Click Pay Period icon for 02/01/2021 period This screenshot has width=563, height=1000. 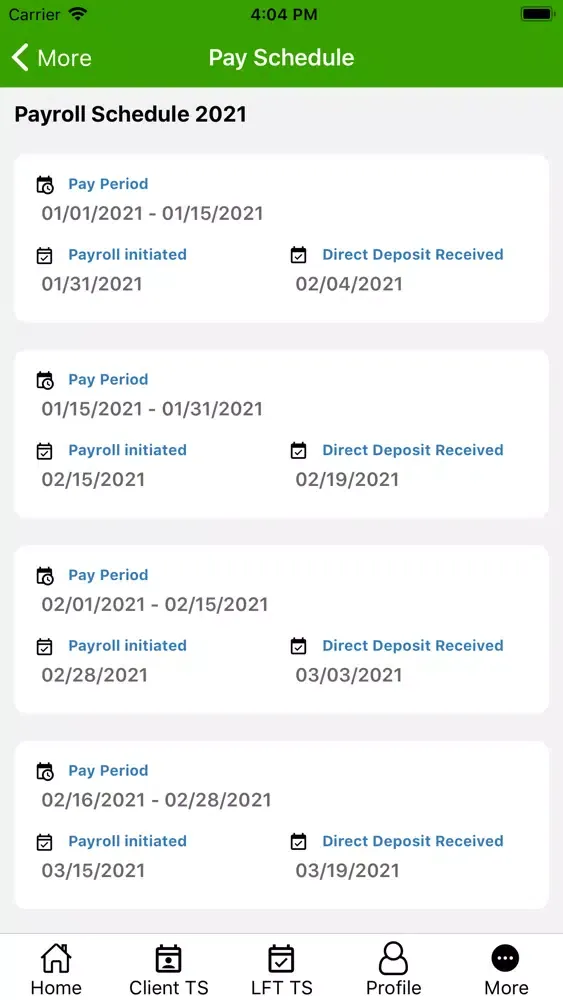(45, 576)
